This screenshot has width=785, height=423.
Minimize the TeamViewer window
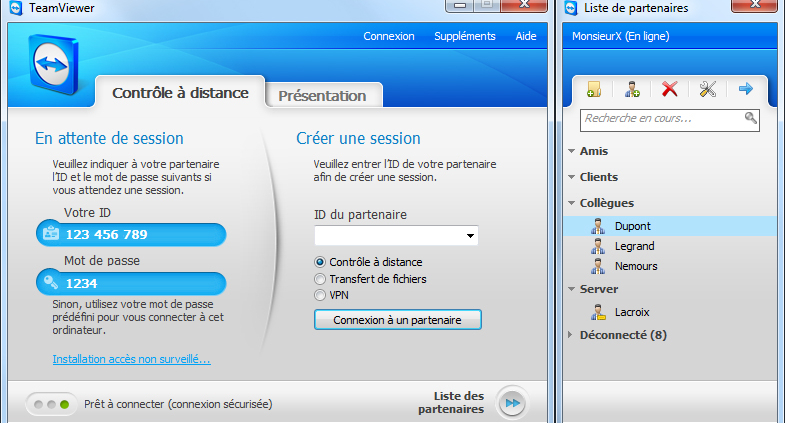point(460,6)
